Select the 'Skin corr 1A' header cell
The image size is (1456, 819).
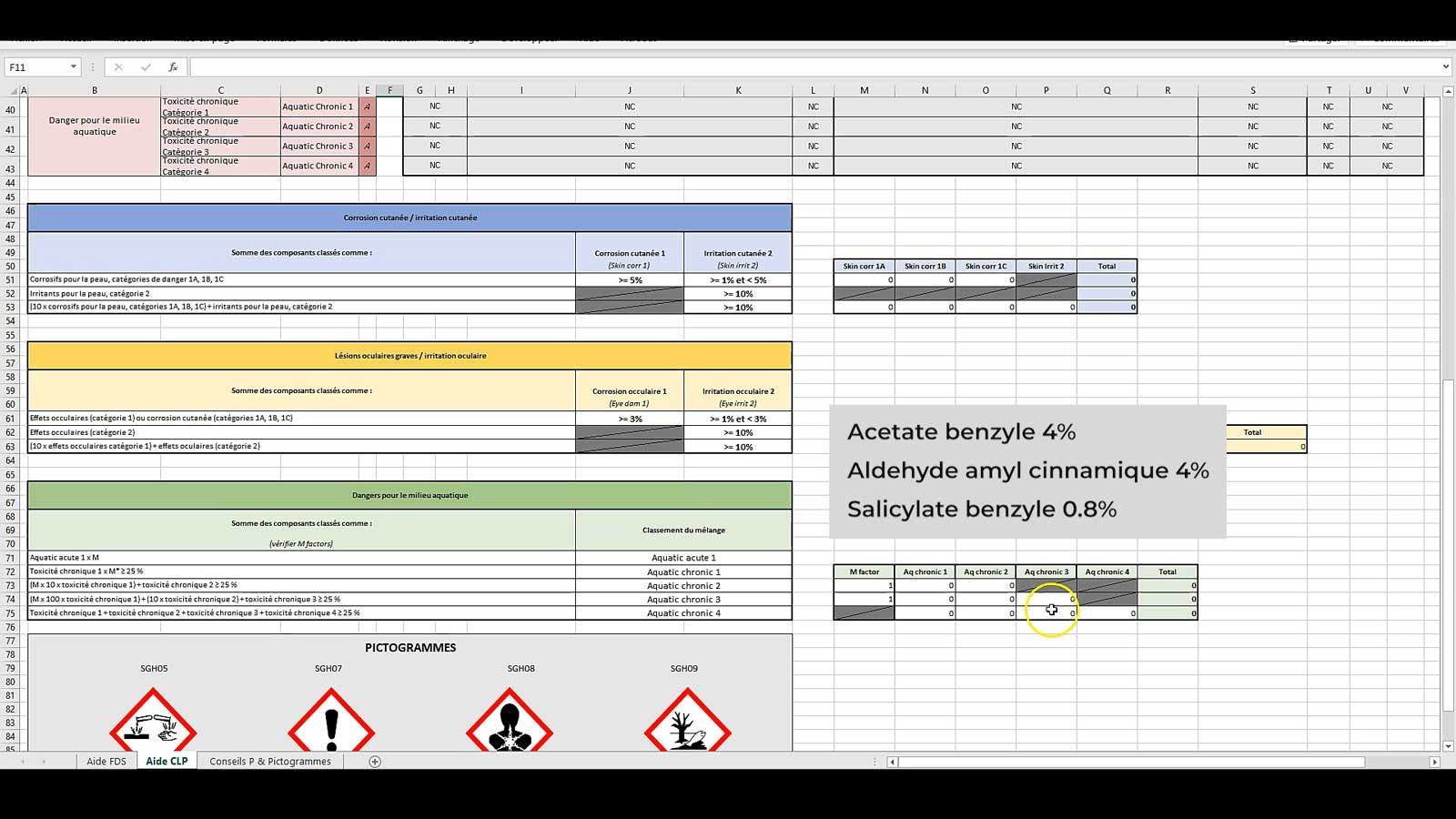(864, 266)
